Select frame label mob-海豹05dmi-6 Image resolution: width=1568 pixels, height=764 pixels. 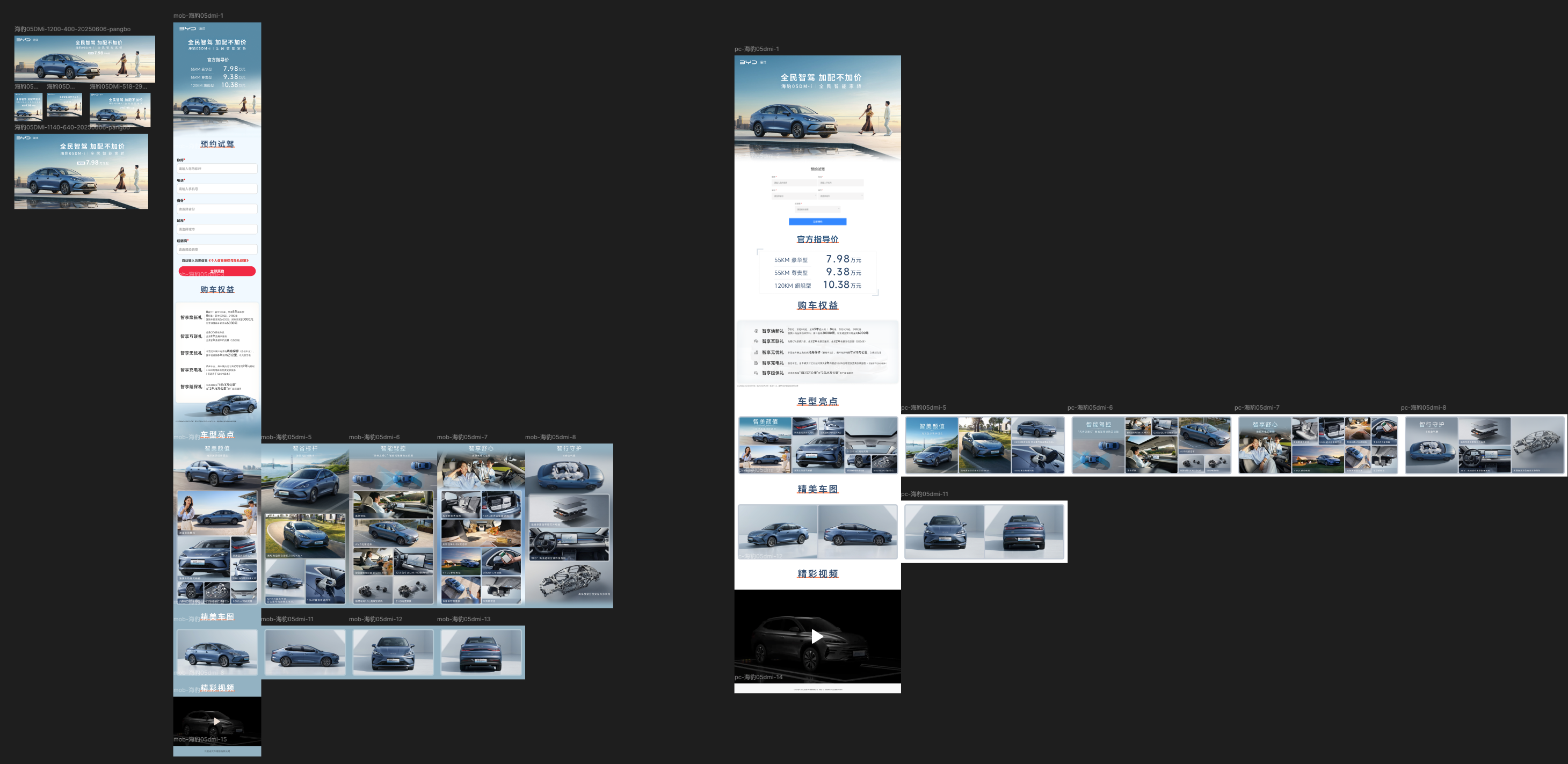point(374,437)
